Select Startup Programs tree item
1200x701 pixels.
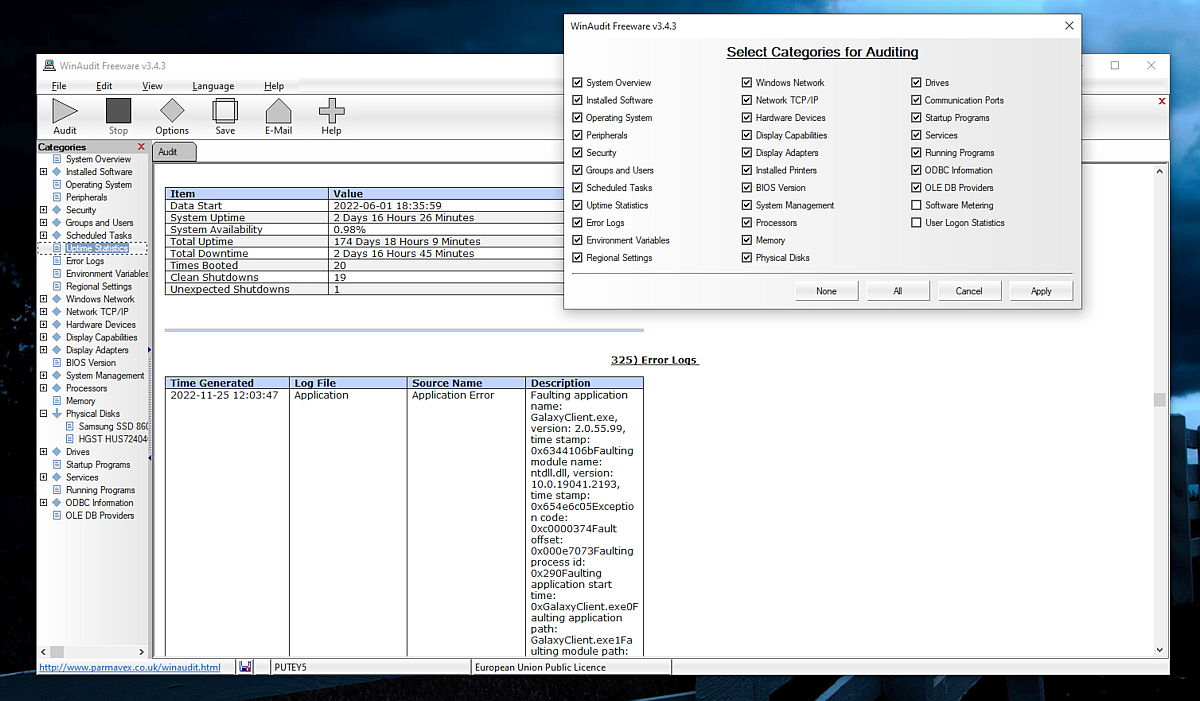tap(98, 465)
